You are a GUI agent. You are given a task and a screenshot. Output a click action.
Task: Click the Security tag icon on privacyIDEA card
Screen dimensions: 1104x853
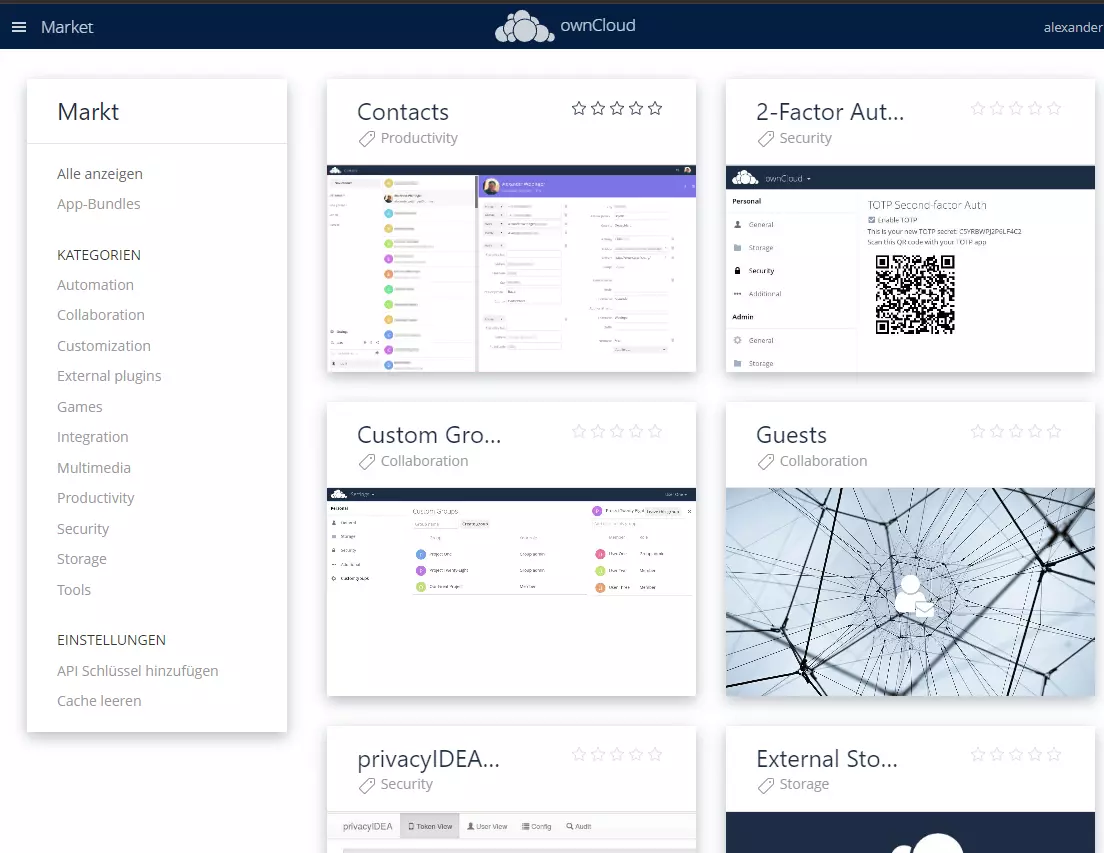[366, 785]
